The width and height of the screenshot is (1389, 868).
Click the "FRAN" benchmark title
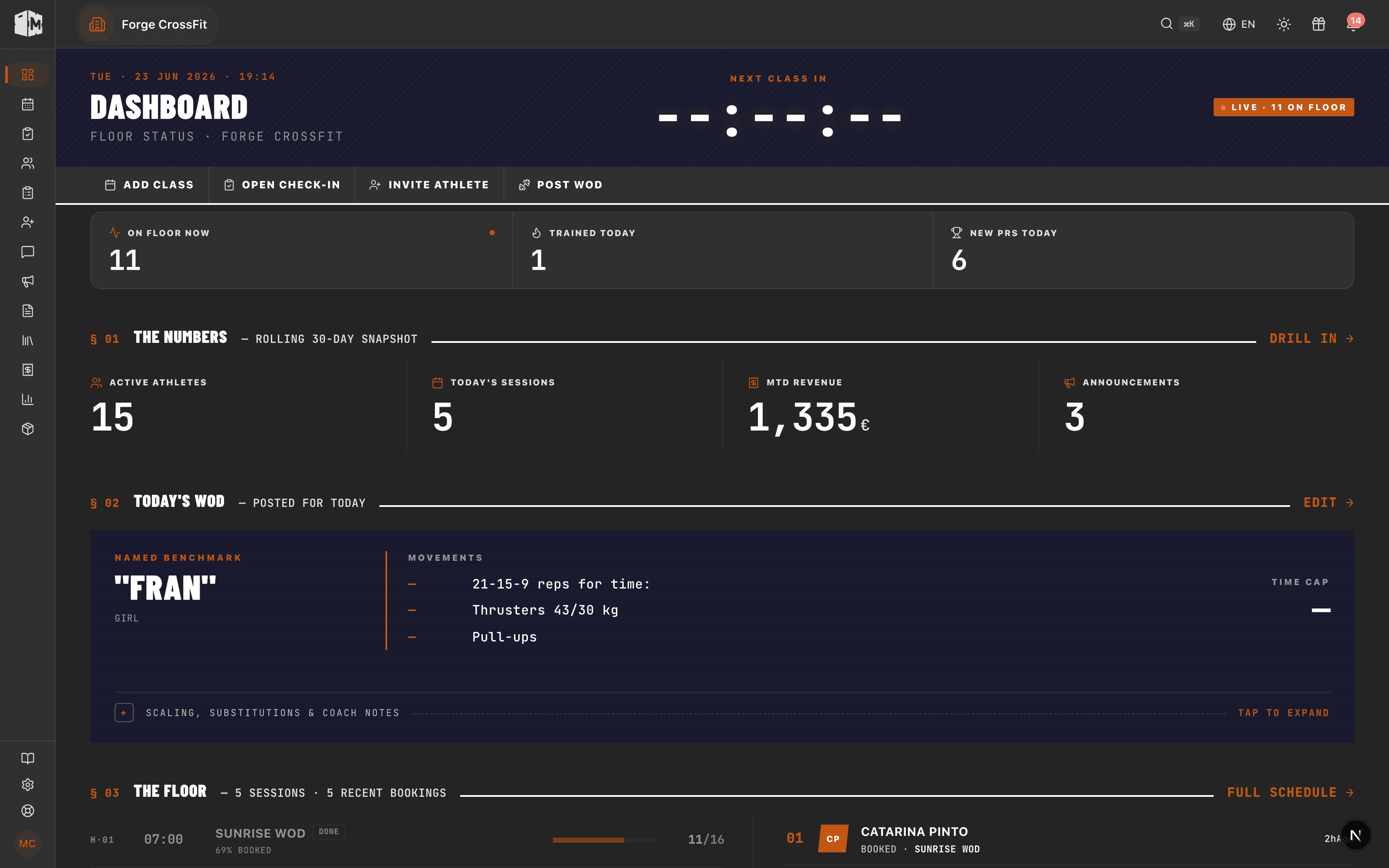click(x=165, y=588)
